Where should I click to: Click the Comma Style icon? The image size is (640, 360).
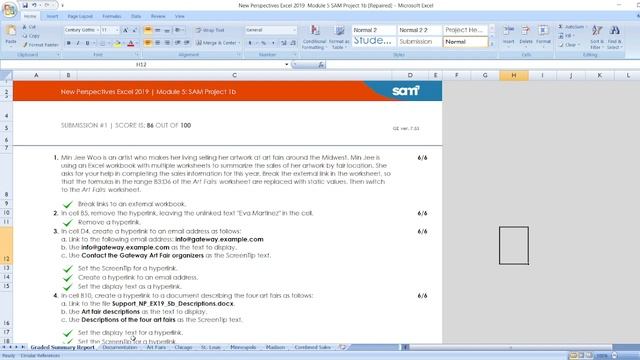tap(273, 43)
